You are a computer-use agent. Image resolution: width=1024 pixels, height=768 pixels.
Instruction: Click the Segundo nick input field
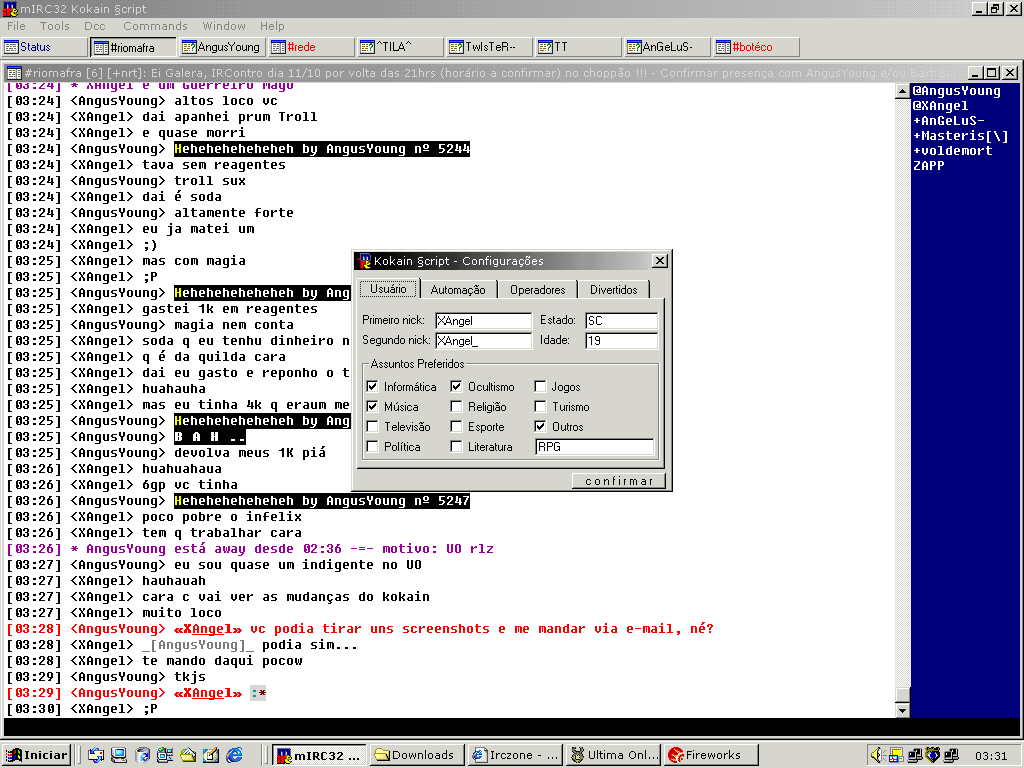click(x=483, y=341)
